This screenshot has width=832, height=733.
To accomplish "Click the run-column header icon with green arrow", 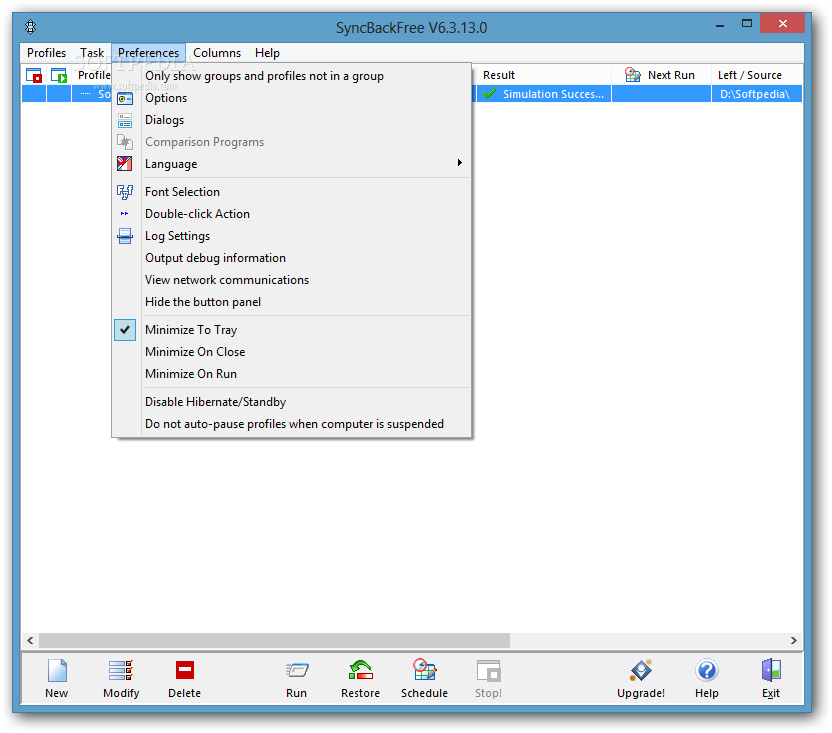I will click(x=59, y=75).
